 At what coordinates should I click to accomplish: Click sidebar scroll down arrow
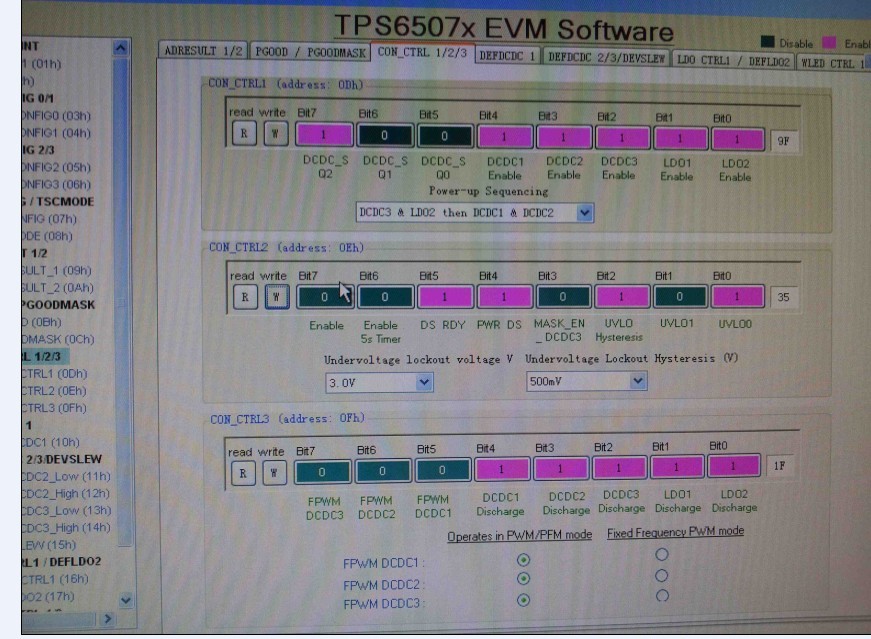(x=126, y=600)
